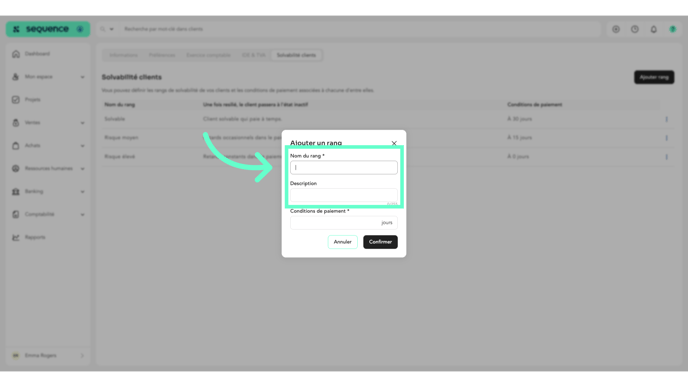Viewport: 688px width, 387px height.
Task: Focus the Nom du rang input field
Action: pos(344,167)
